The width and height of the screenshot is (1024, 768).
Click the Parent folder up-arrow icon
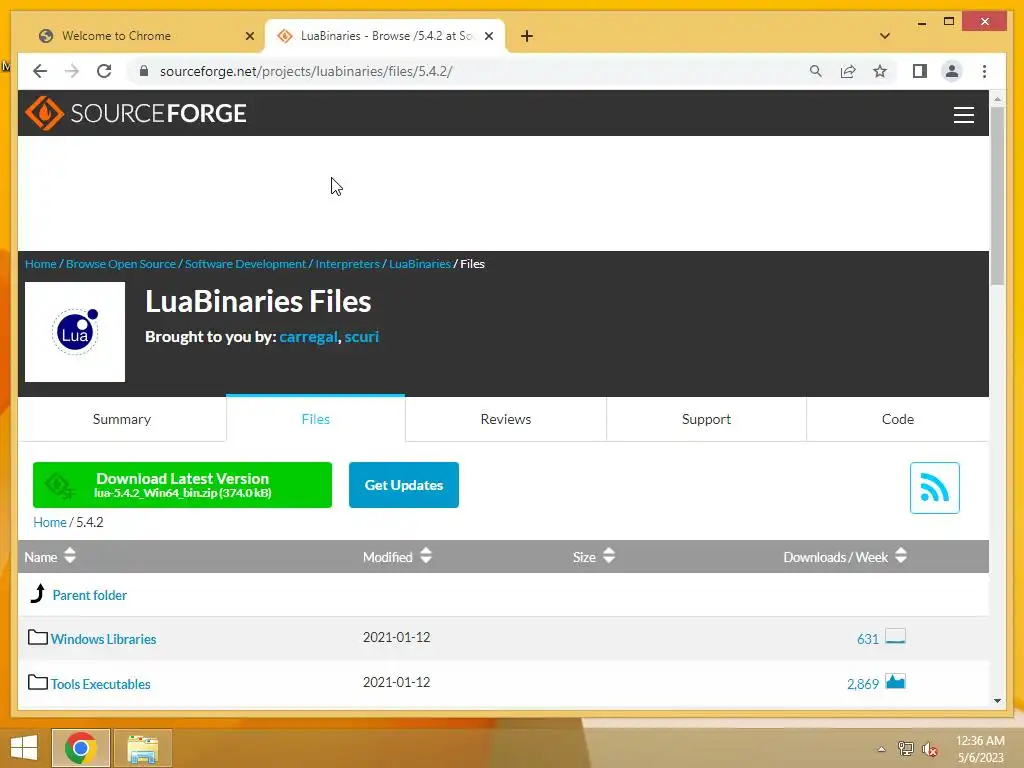point(38,593)
